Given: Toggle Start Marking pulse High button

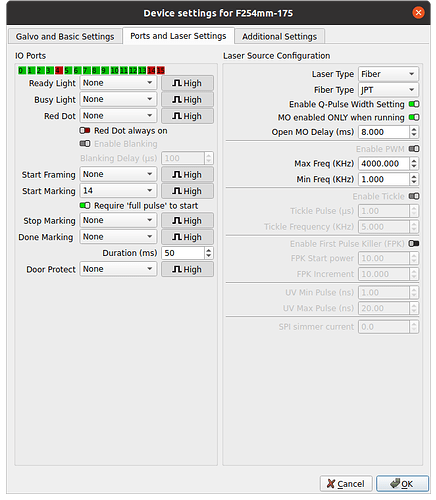Looking at the screenshot, I should (187, 191).
